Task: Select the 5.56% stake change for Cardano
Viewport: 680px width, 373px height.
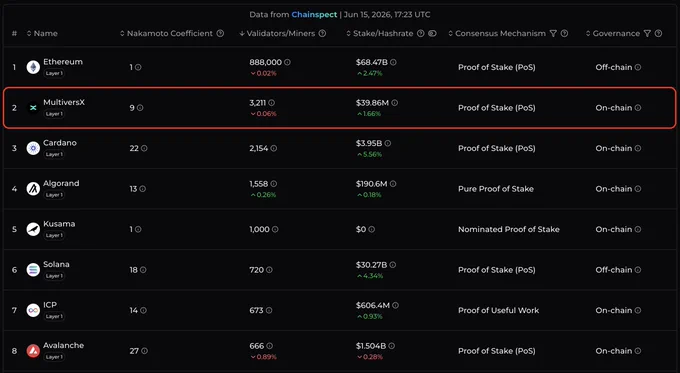Action: pyautogui.click(x=369, y=154)
